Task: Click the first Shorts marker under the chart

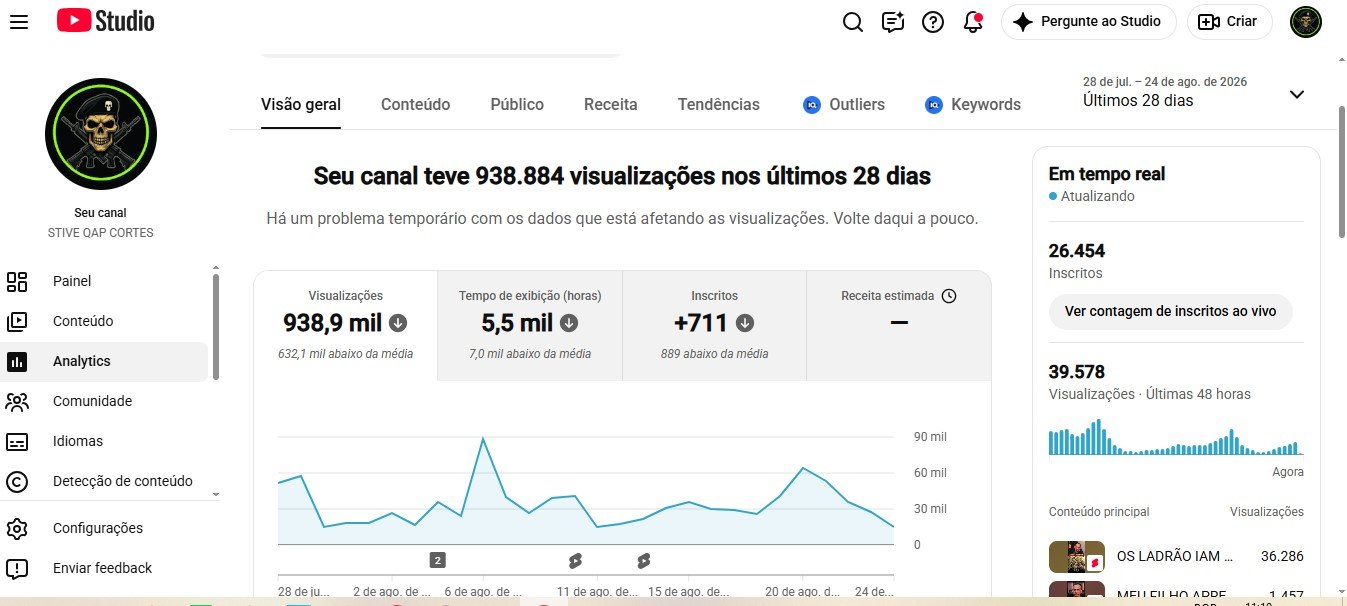Action: tap(575, 560)
